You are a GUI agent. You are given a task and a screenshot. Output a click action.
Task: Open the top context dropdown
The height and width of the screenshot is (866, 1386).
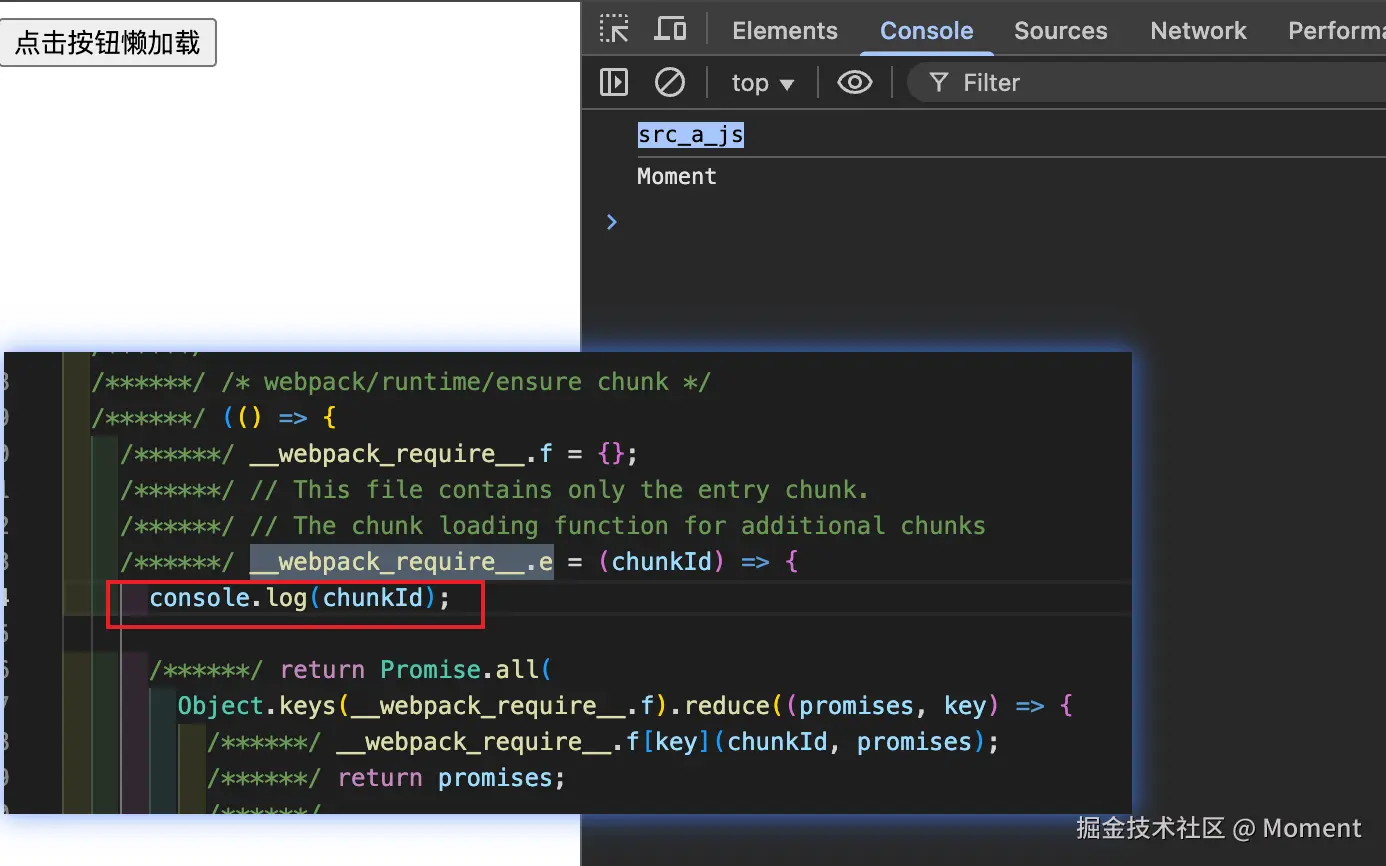point(762,83)
